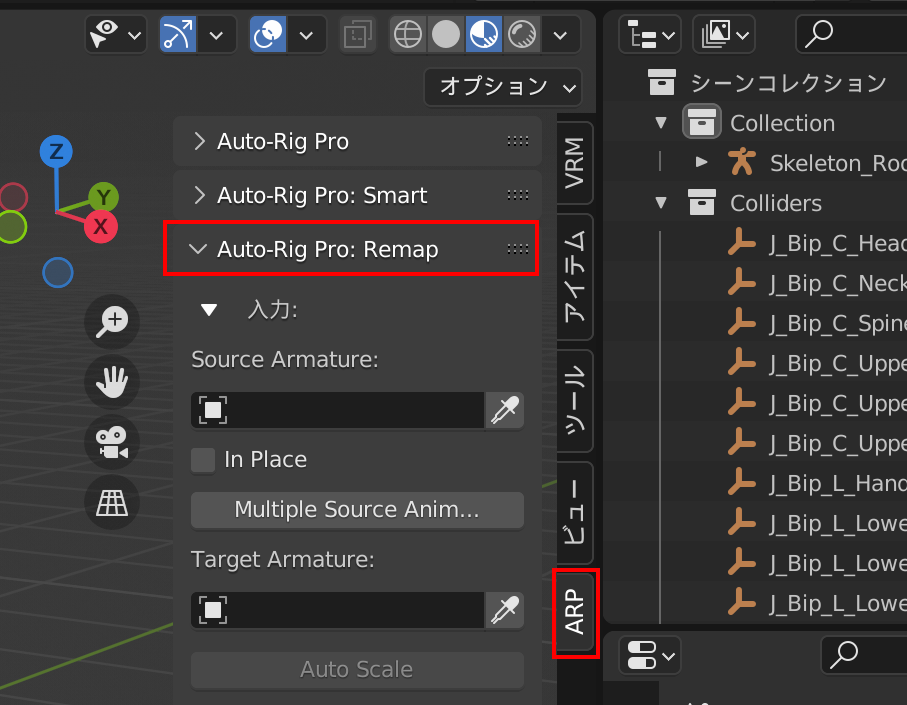Open the outliner display mode dropdown
The image size is (907, 705).
[x=724, y=35]
